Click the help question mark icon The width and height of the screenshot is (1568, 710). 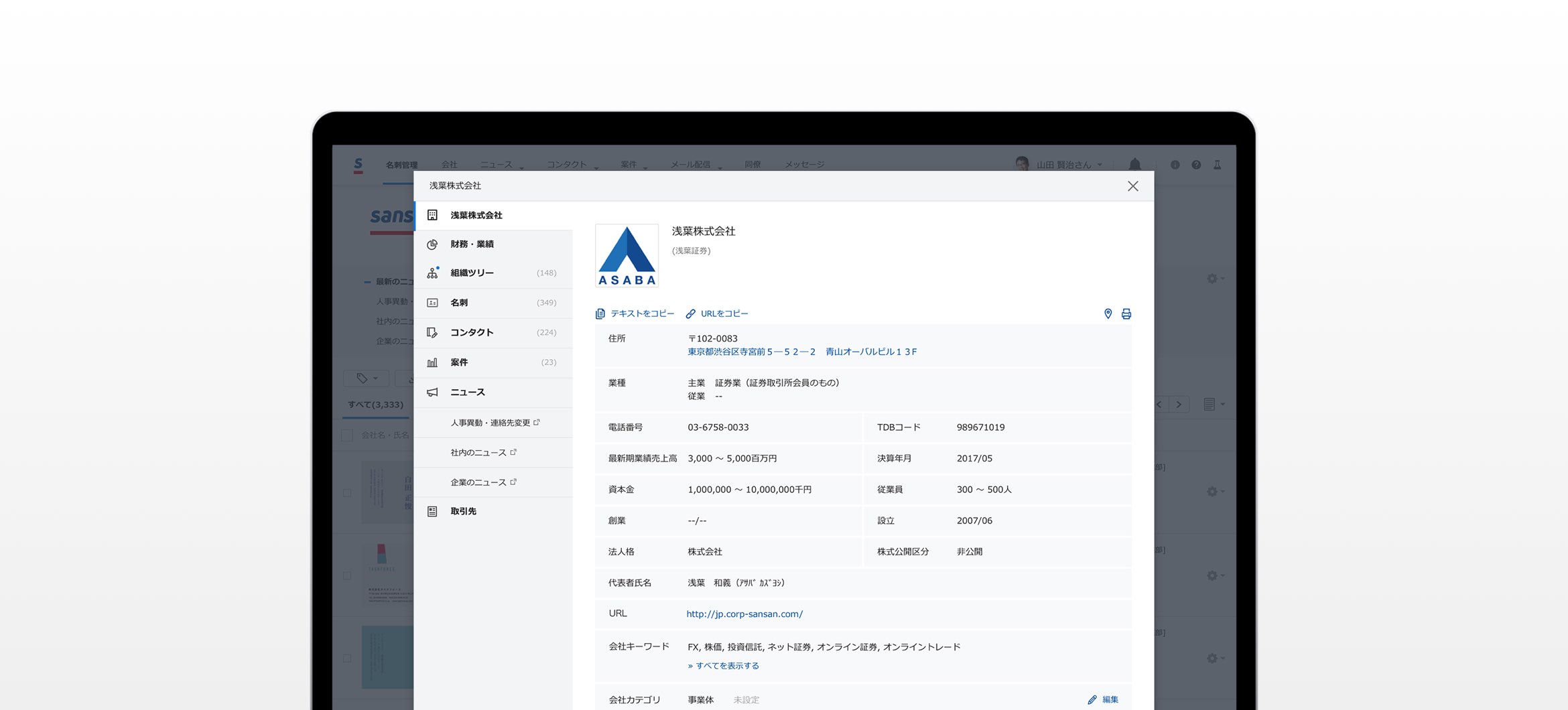[x=1196, y=165]
